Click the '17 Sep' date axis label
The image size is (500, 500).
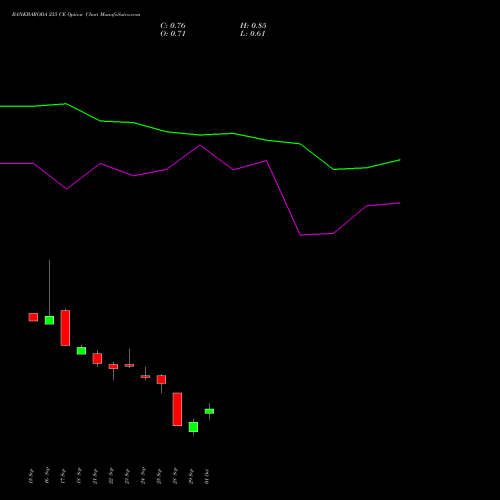click(63, 476)
